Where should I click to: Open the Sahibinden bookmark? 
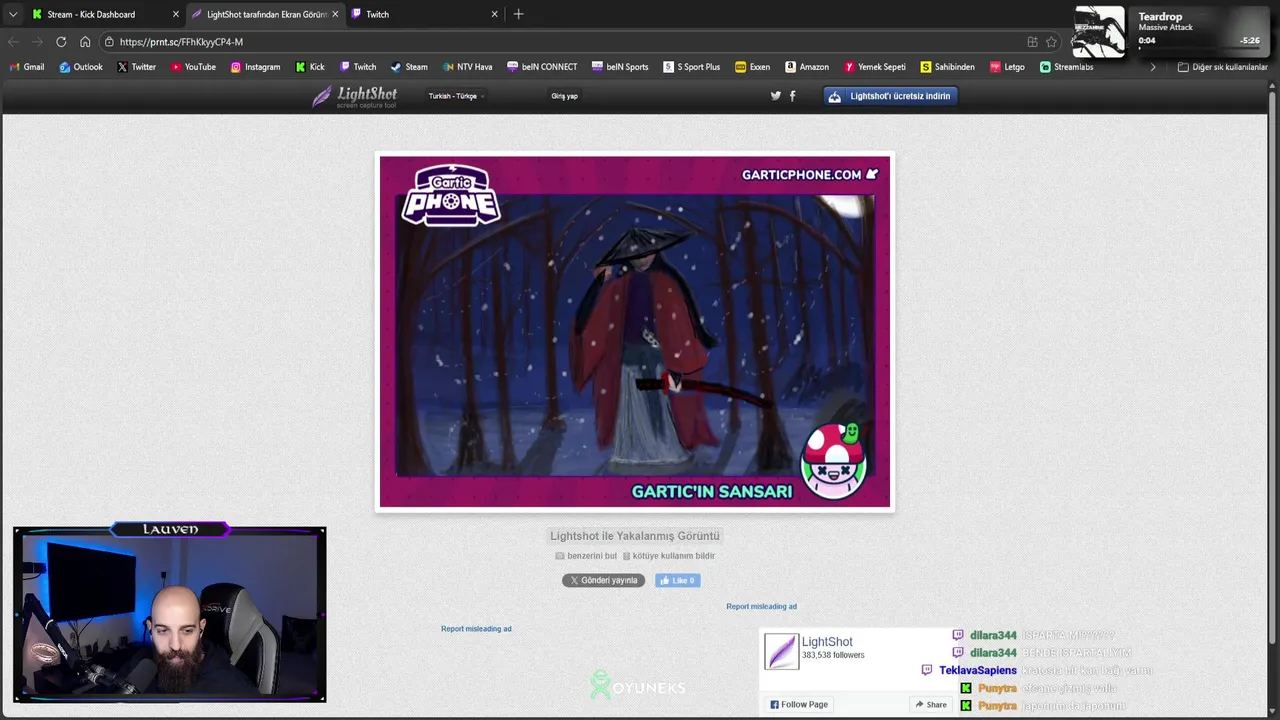coord(947,67)
